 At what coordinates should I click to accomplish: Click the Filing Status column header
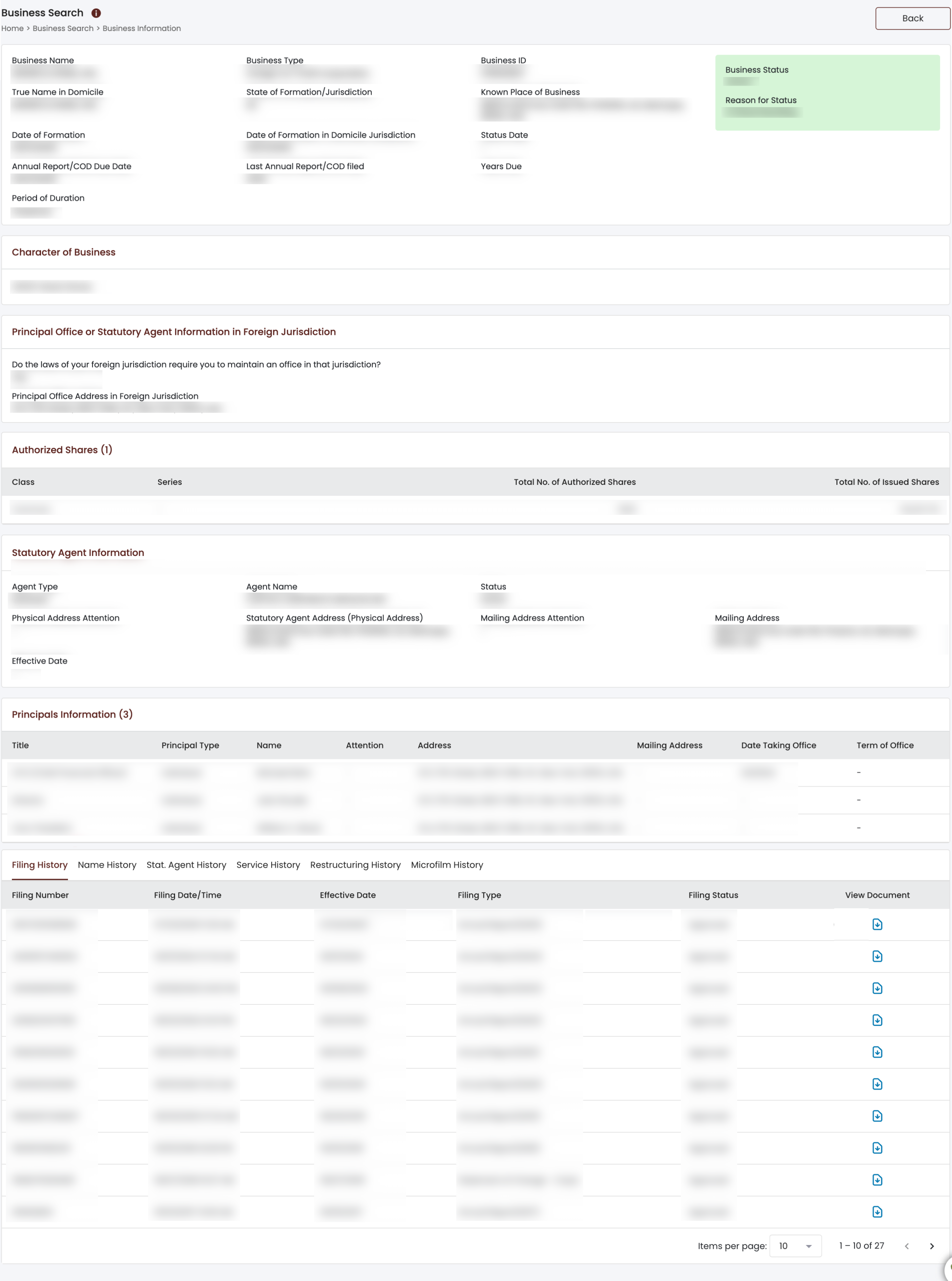[x=713, y=895]
